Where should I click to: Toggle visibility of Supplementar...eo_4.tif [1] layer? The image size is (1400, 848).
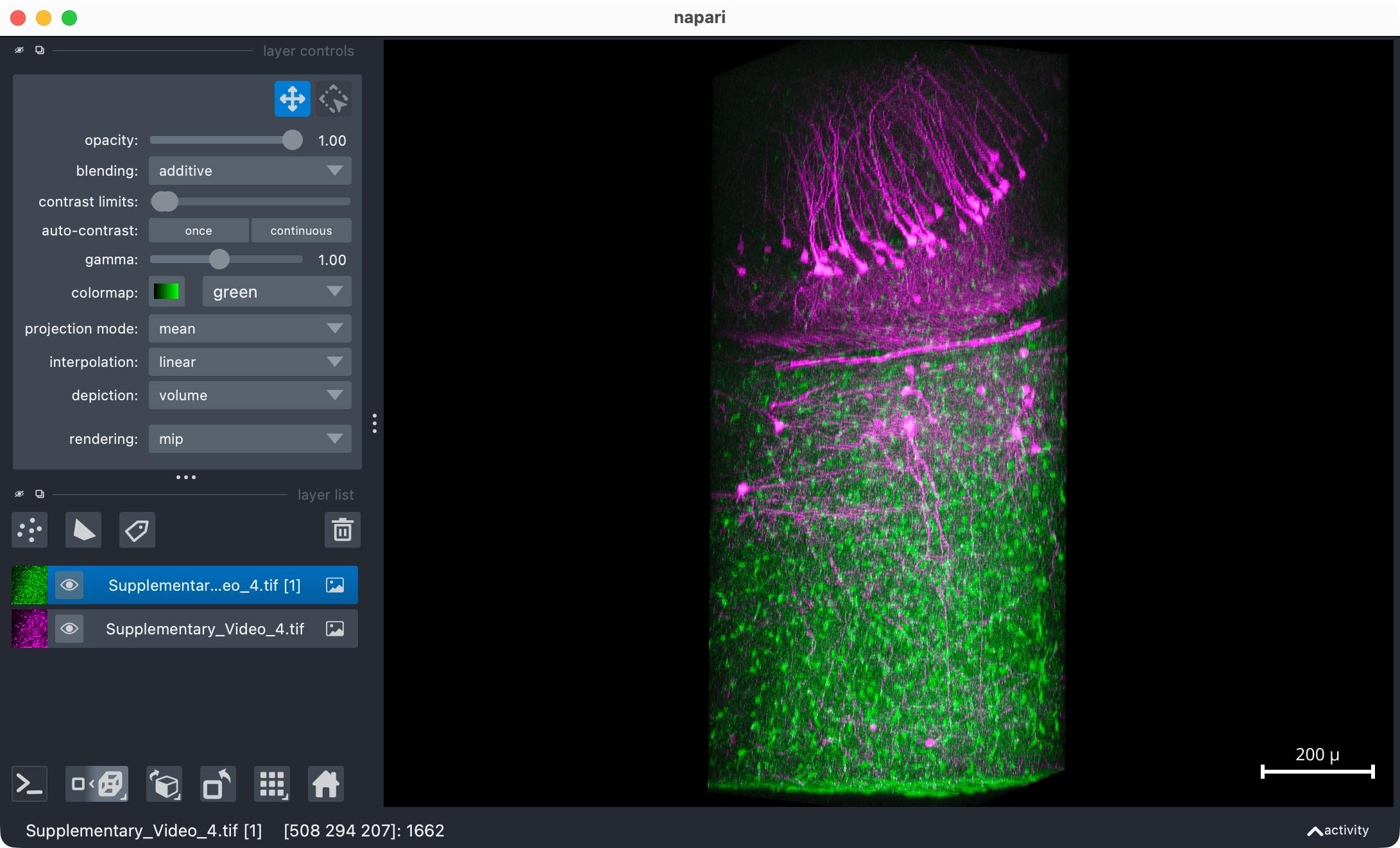(69, 585)
